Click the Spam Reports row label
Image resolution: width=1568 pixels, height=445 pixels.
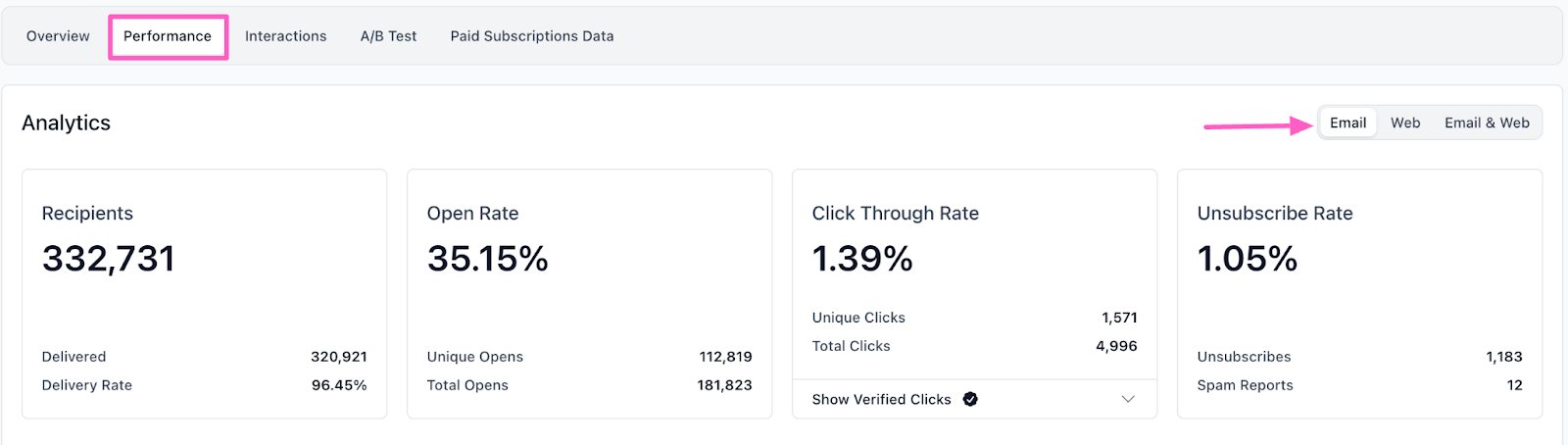pos(1245,385)
